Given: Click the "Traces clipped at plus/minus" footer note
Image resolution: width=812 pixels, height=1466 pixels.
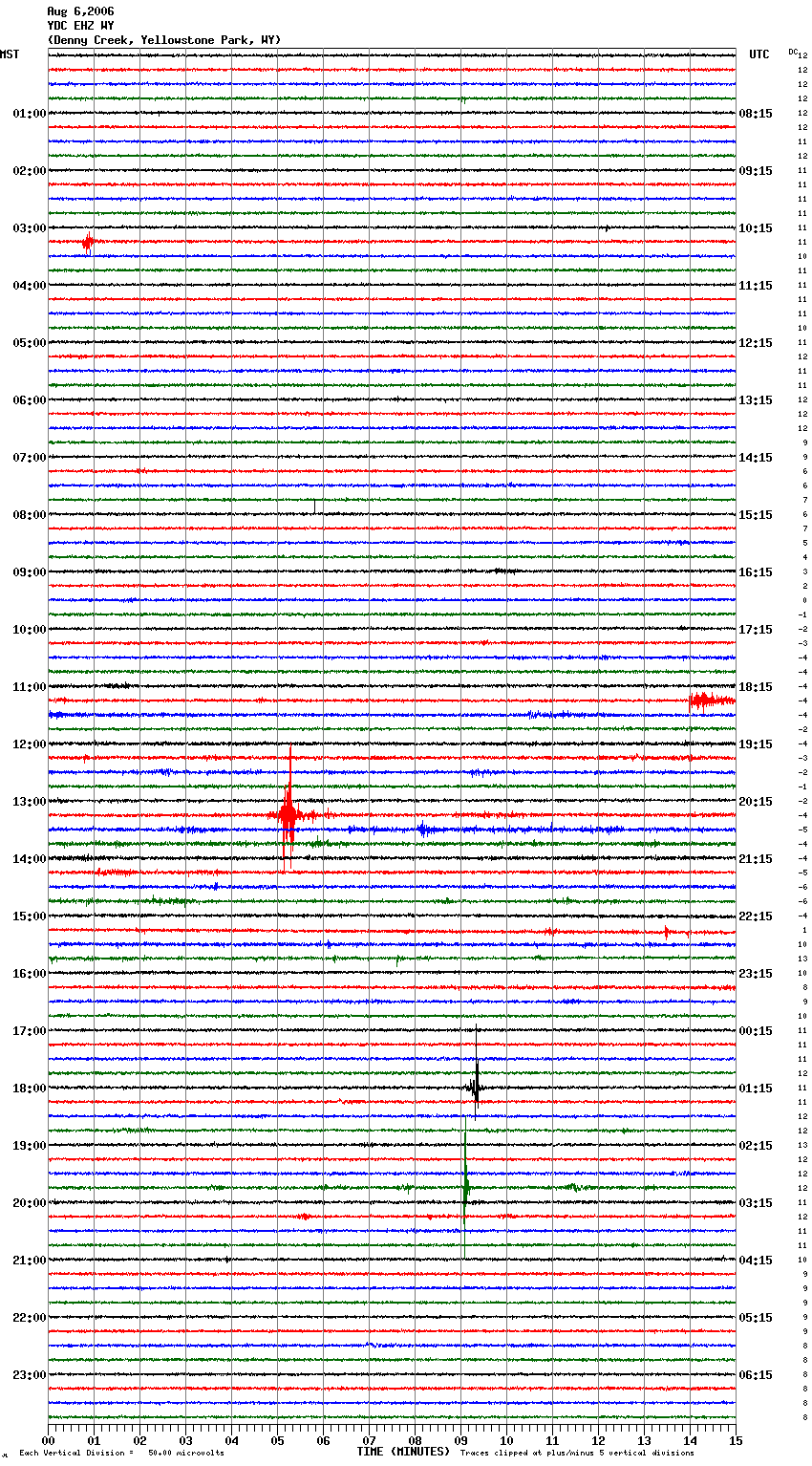Looking at the screenshot, I should coord(577,1454).
